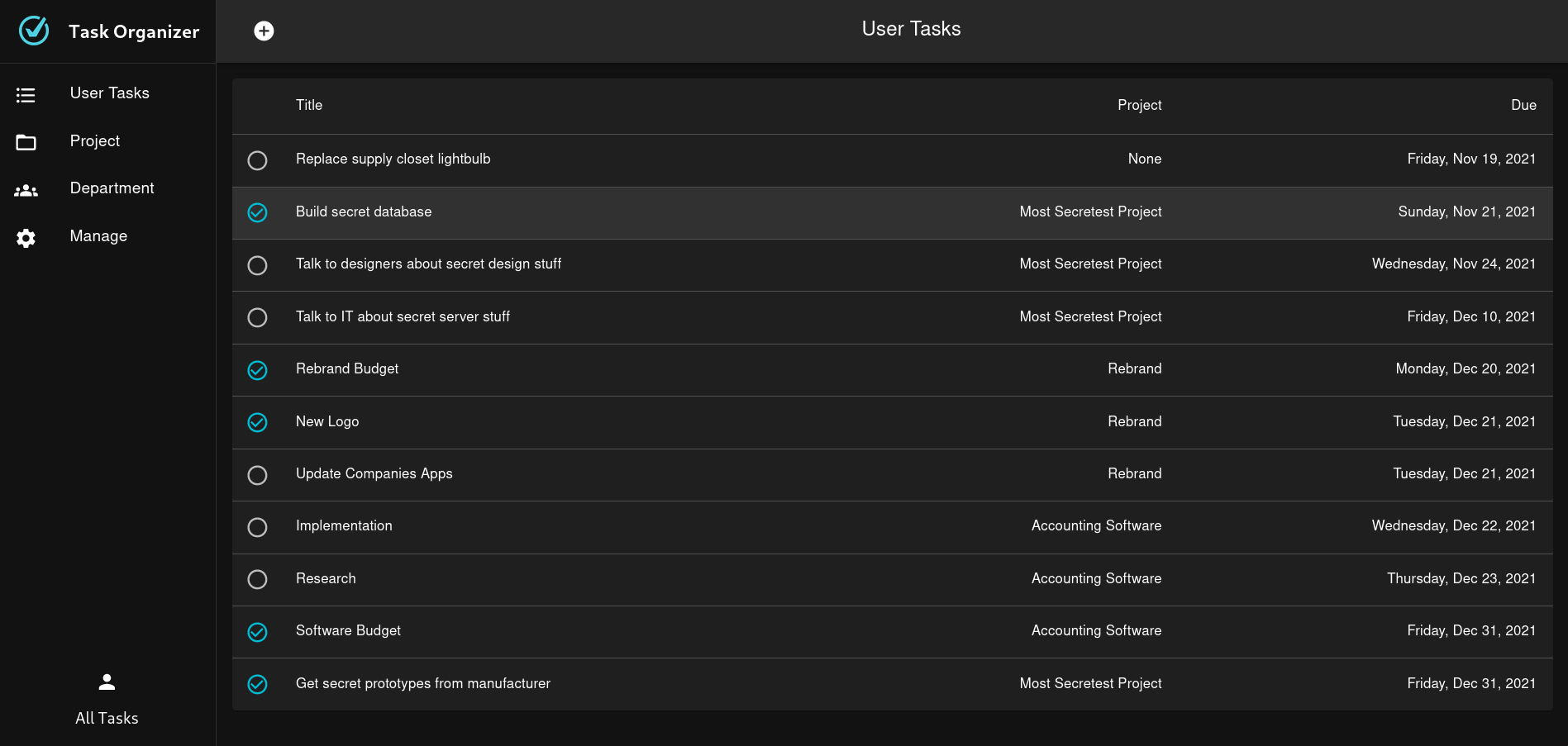The height and width of the screenshot is (746, 1568).
Task: Open the Talk to IT about secret server stuff task
Action: click(x=403, y=316)
